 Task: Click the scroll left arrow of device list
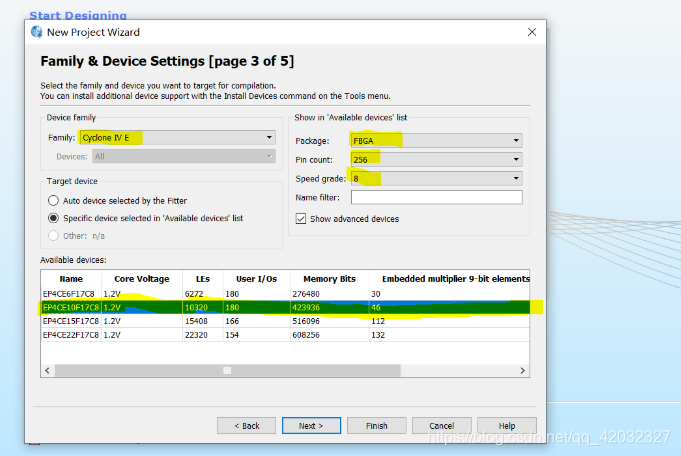coord(47,370)
